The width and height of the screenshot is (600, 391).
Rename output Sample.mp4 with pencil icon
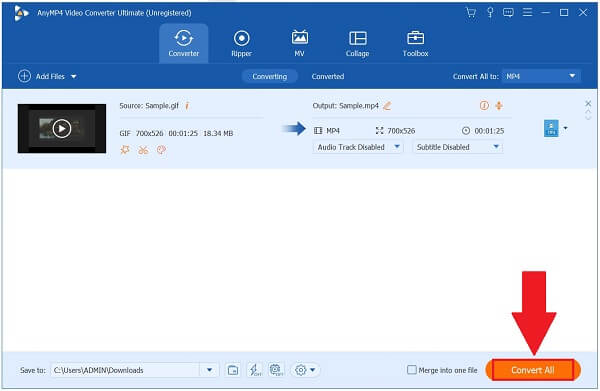pyautogui.click(x=387, y=106)
